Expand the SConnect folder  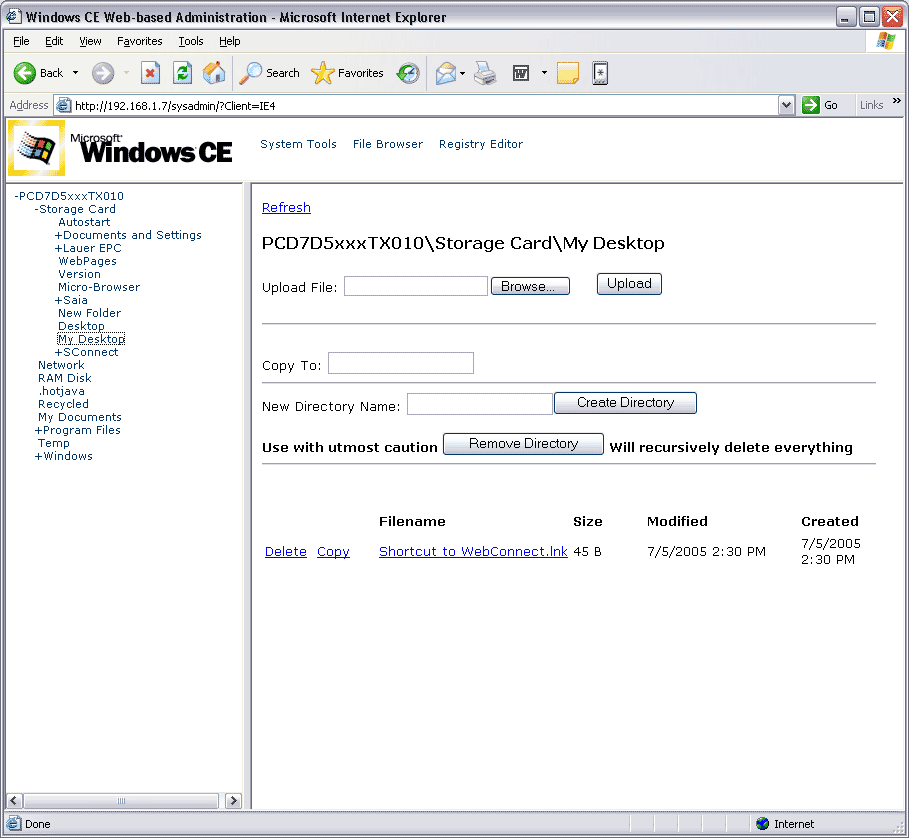(x=58, y=352)
